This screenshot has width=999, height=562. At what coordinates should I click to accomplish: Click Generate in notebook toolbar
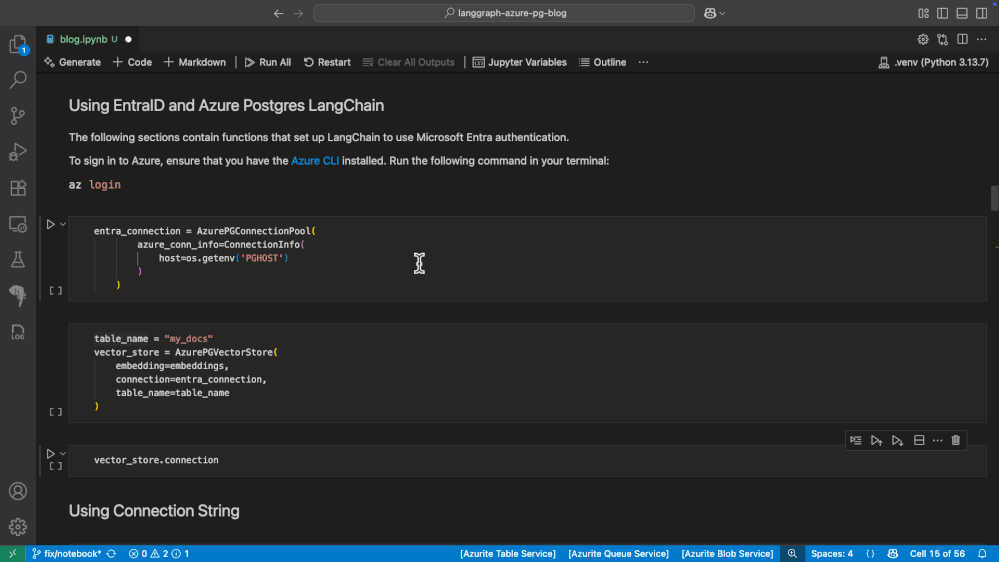(x=73, y=62)
